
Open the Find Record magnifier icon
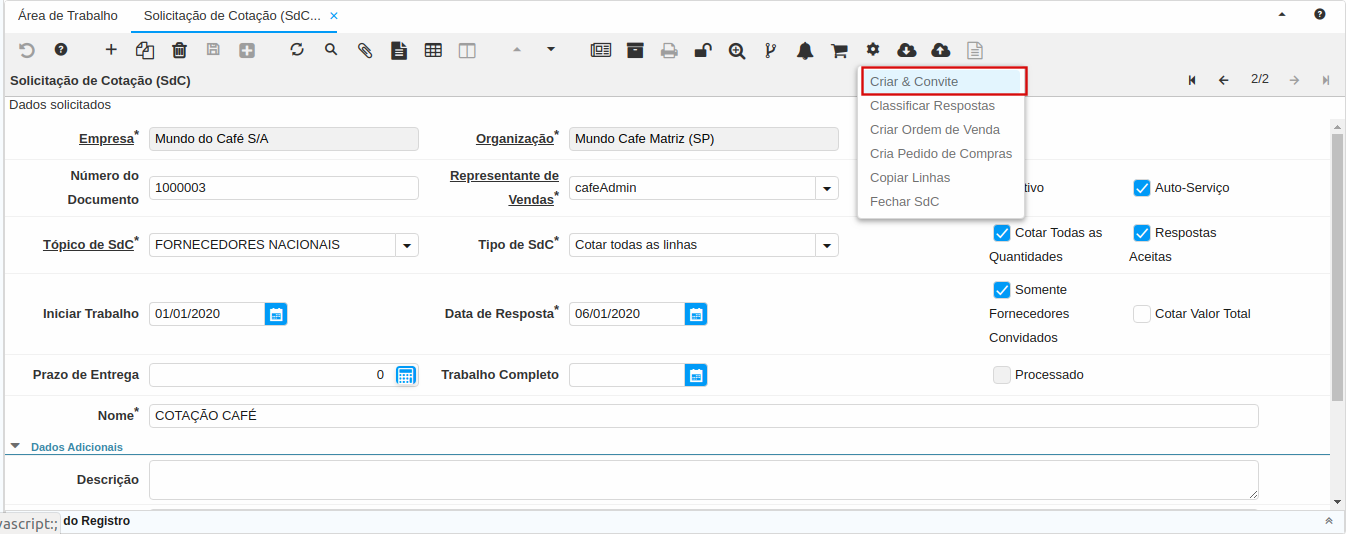pyautogui.click(x=331, y=50)
